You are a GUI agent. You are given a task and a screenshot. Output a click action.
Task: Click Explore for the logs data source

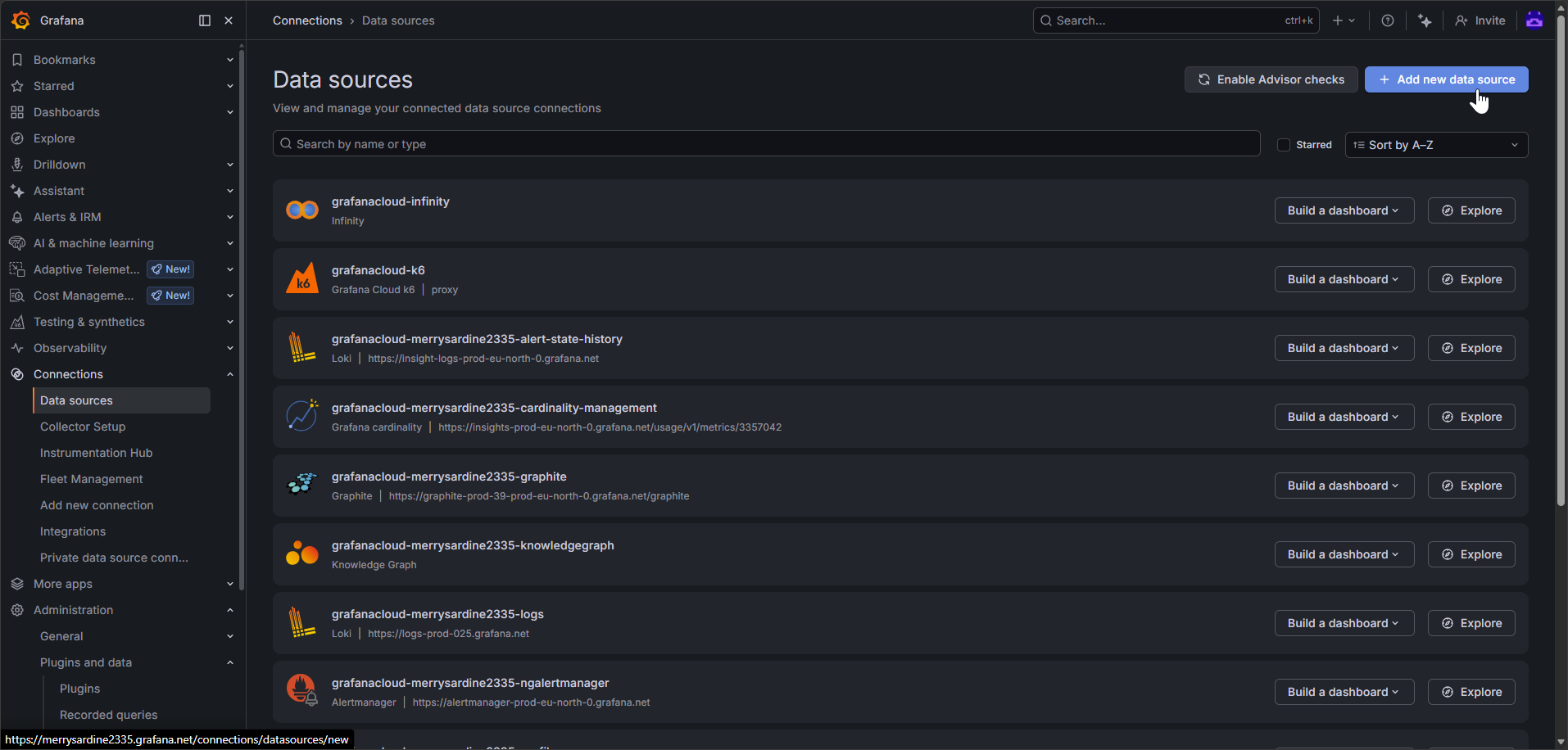click(1471, 623)
